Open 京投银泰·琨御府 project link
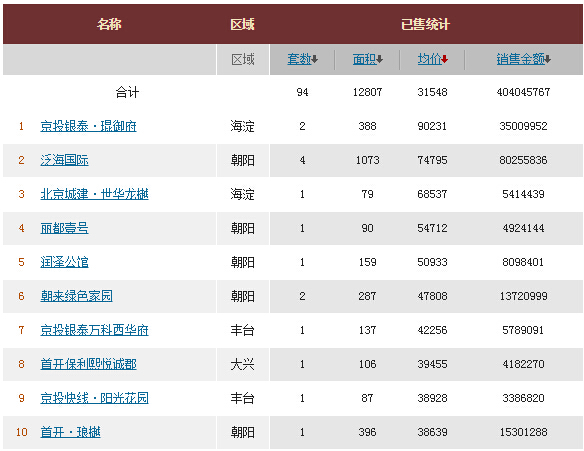Screen dimensions: 584x451 (x=88, y=126)
